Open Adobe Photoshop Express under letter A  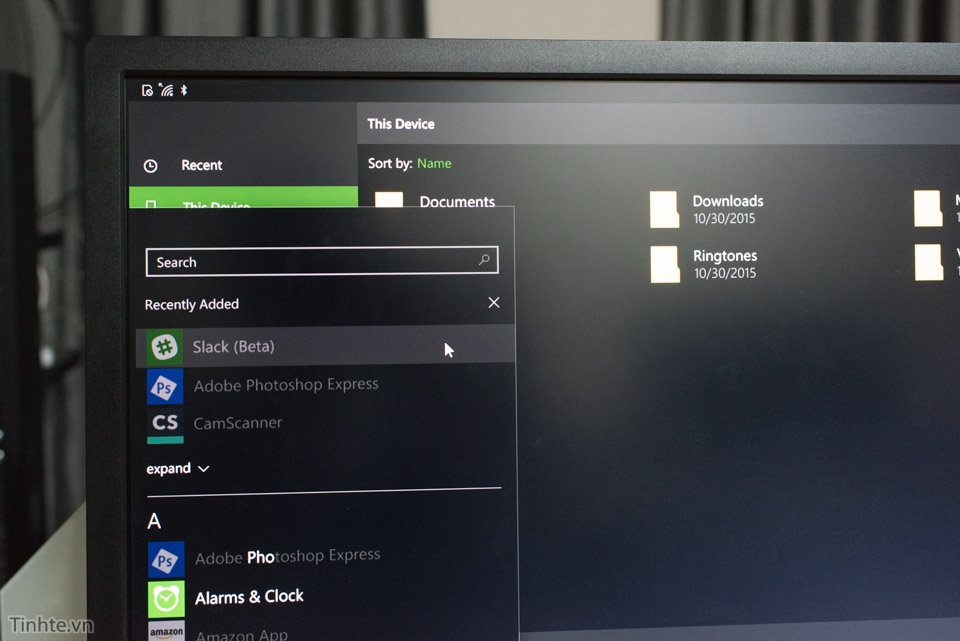(288, 557)
